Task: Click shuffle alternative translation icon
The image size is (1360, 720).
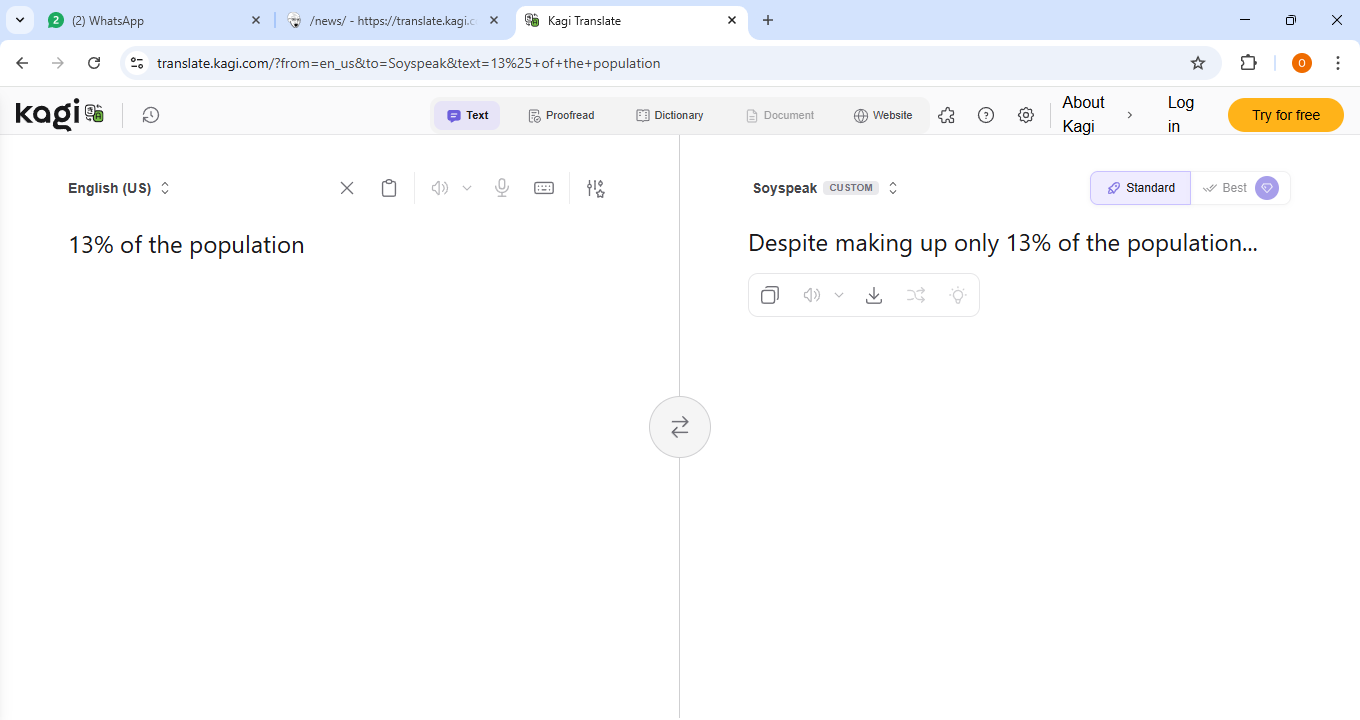Action: click(916, 295)
